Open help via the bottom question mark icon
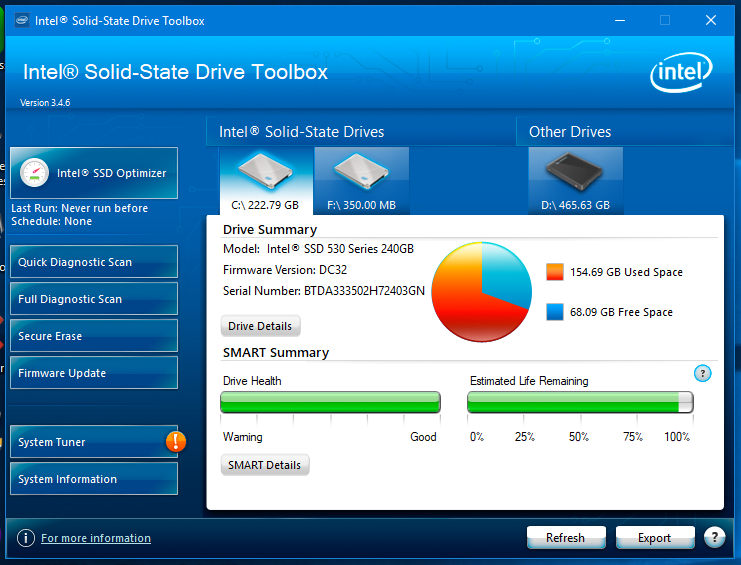The width and height of the screenshot is (741, 565). [715, 537]
